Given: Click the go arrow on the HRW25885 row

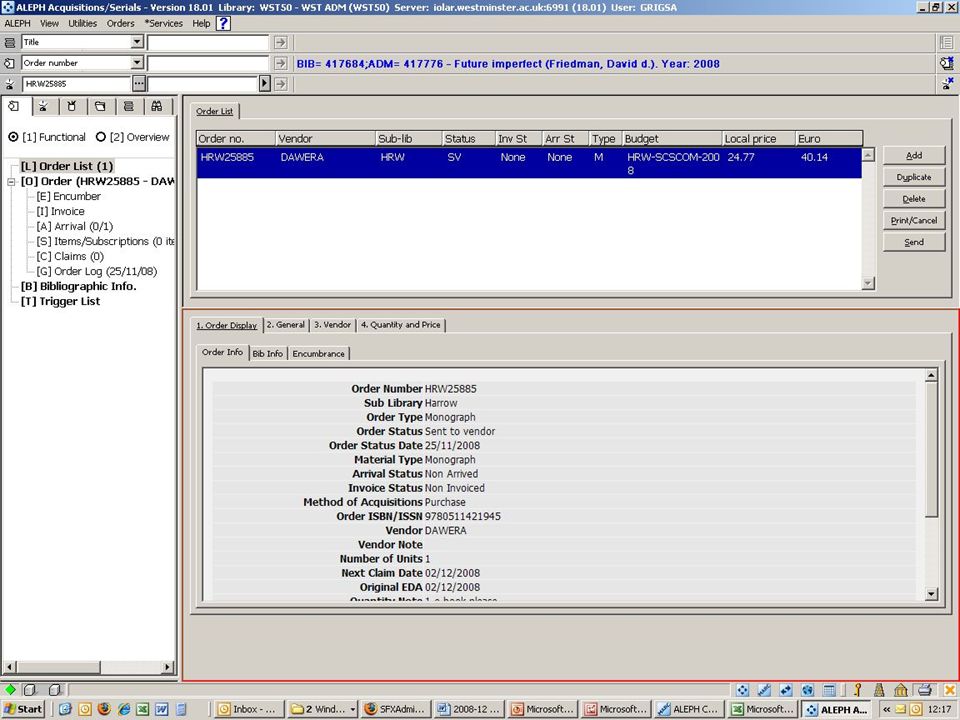Looking at the screenshot, I should (280, 84).
